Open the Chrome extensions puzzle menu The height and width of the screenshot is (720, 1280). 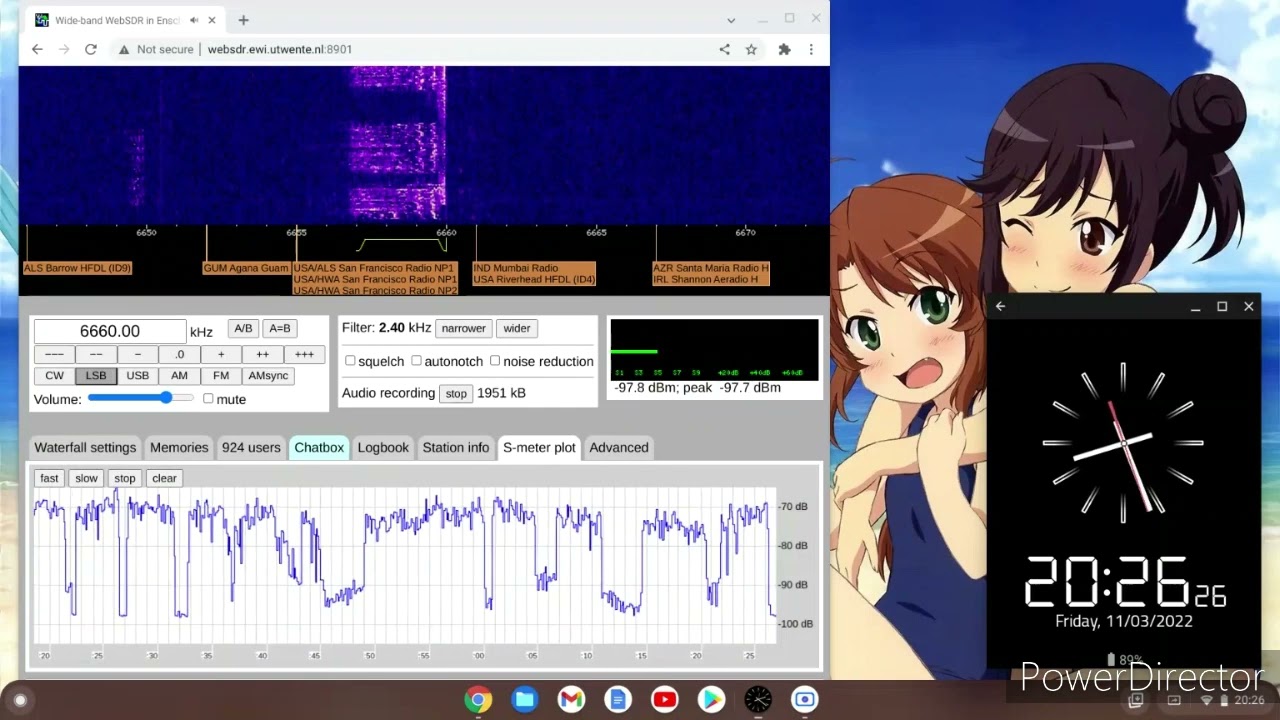(785, 49)
